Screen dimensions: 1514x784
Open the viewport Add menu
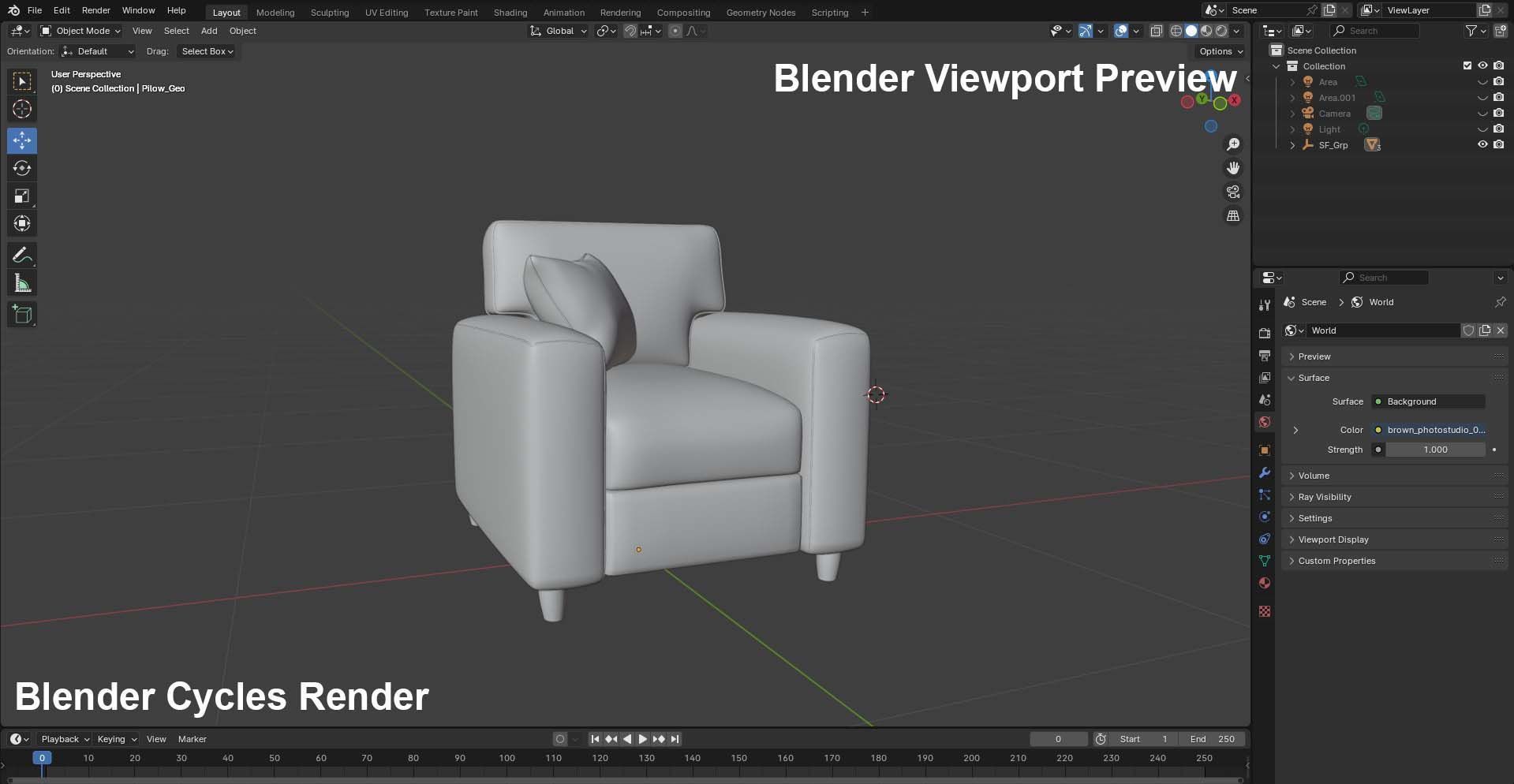(209, 31)
